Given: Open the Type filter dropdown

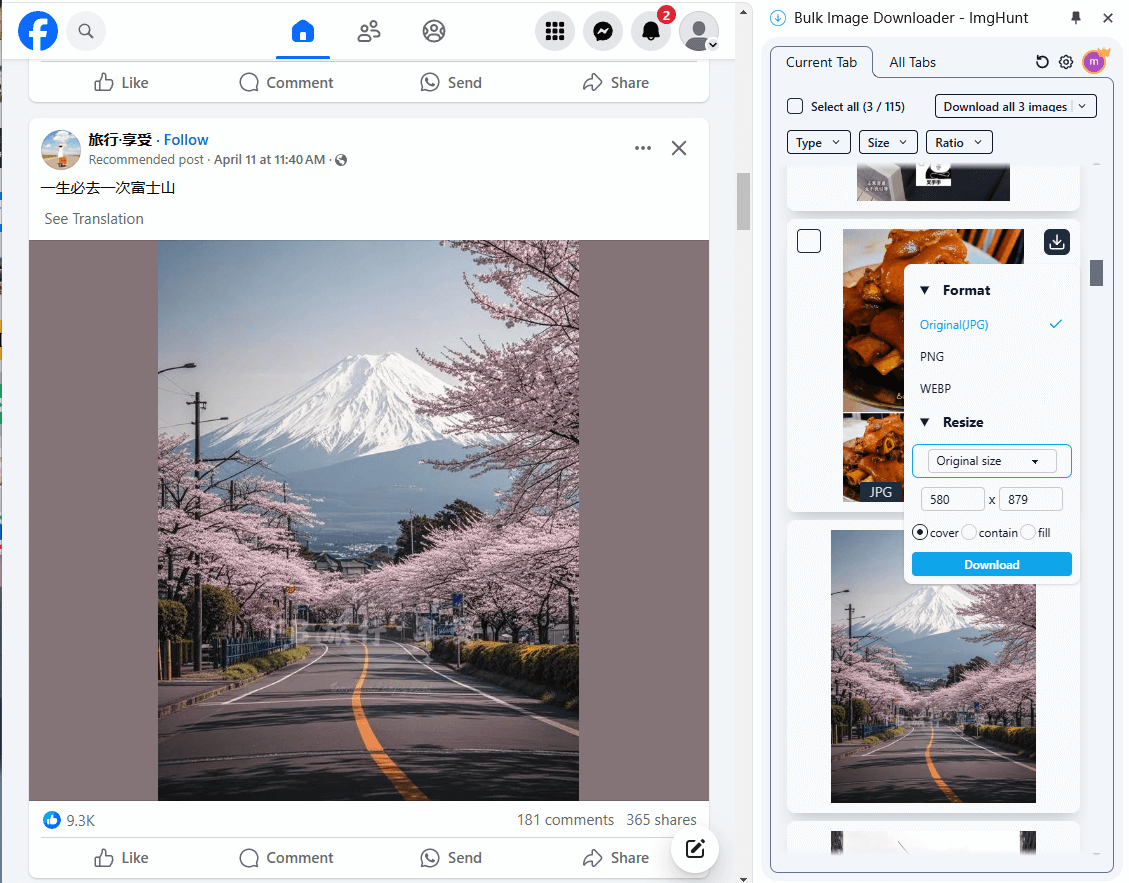Looking at the screenshot, I should point(818,141).
